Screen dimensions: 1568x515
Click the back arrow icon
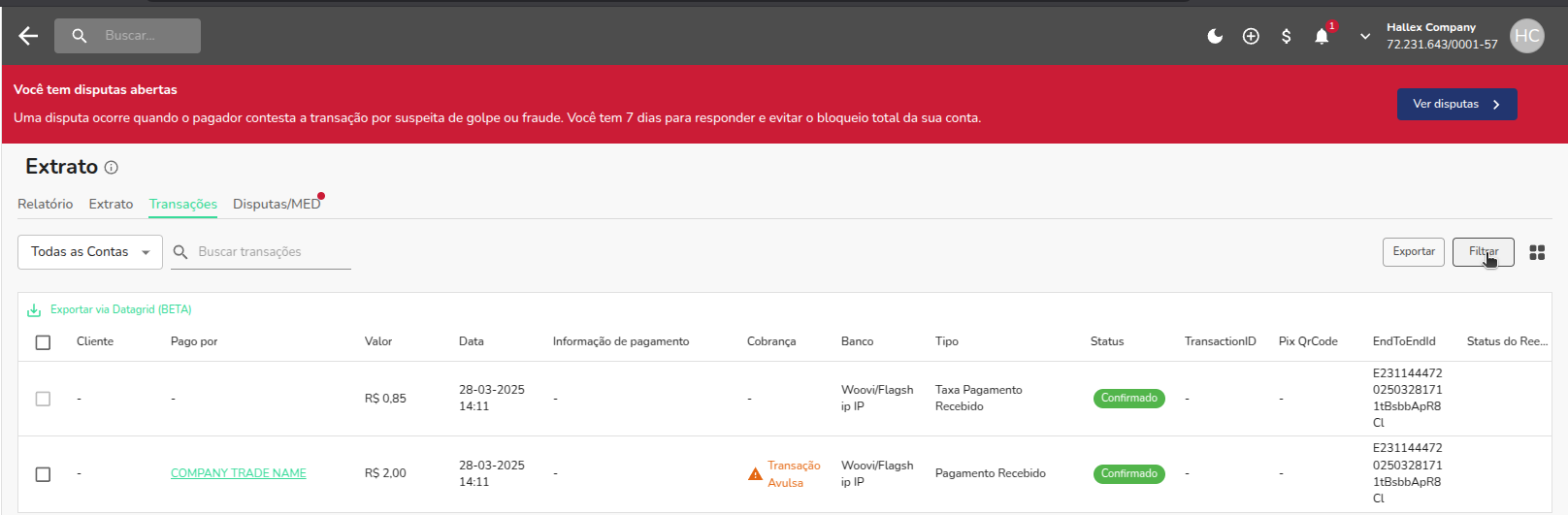click(x=28, y=36)
